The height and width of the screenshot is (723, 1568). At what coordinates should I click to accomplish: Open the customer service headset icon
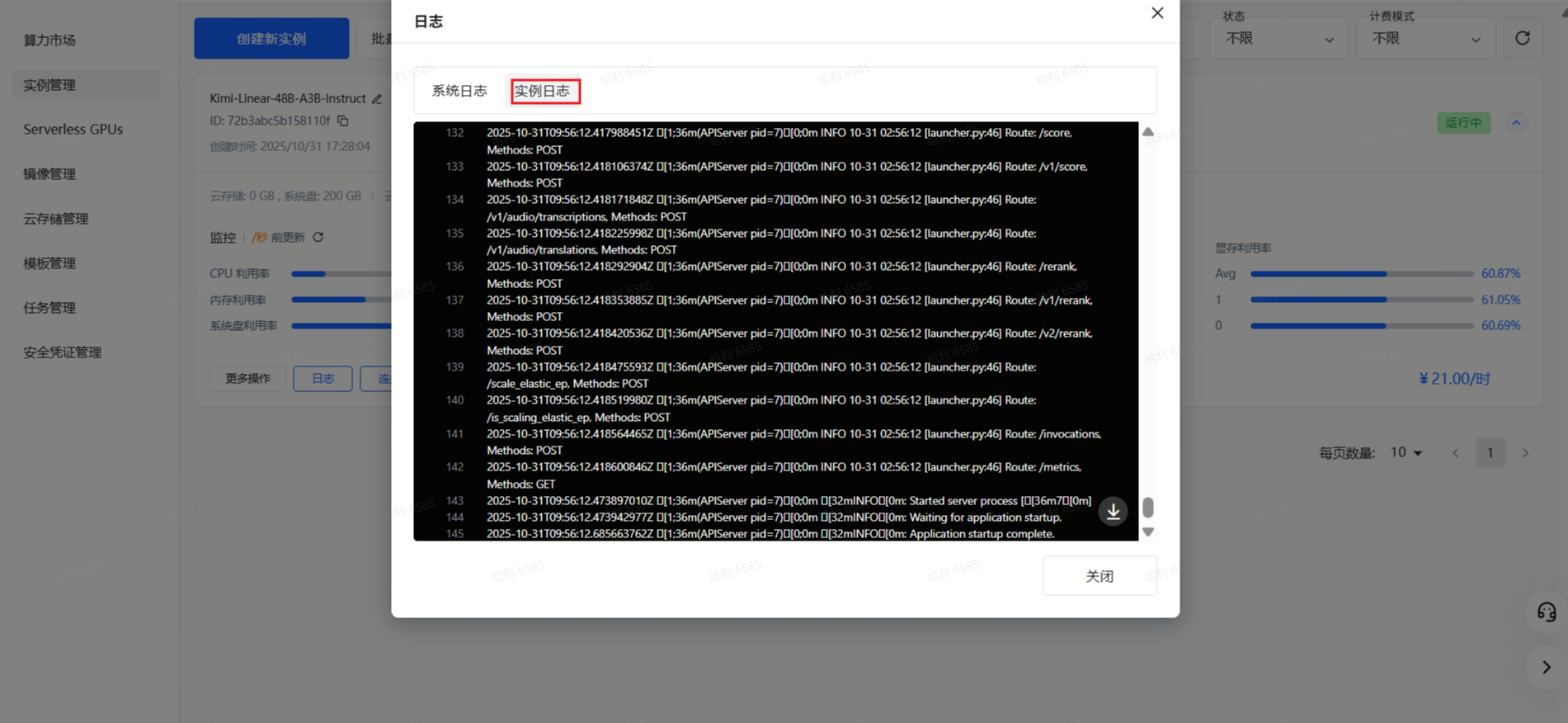pyautogui.click(x=1546, y=612)
